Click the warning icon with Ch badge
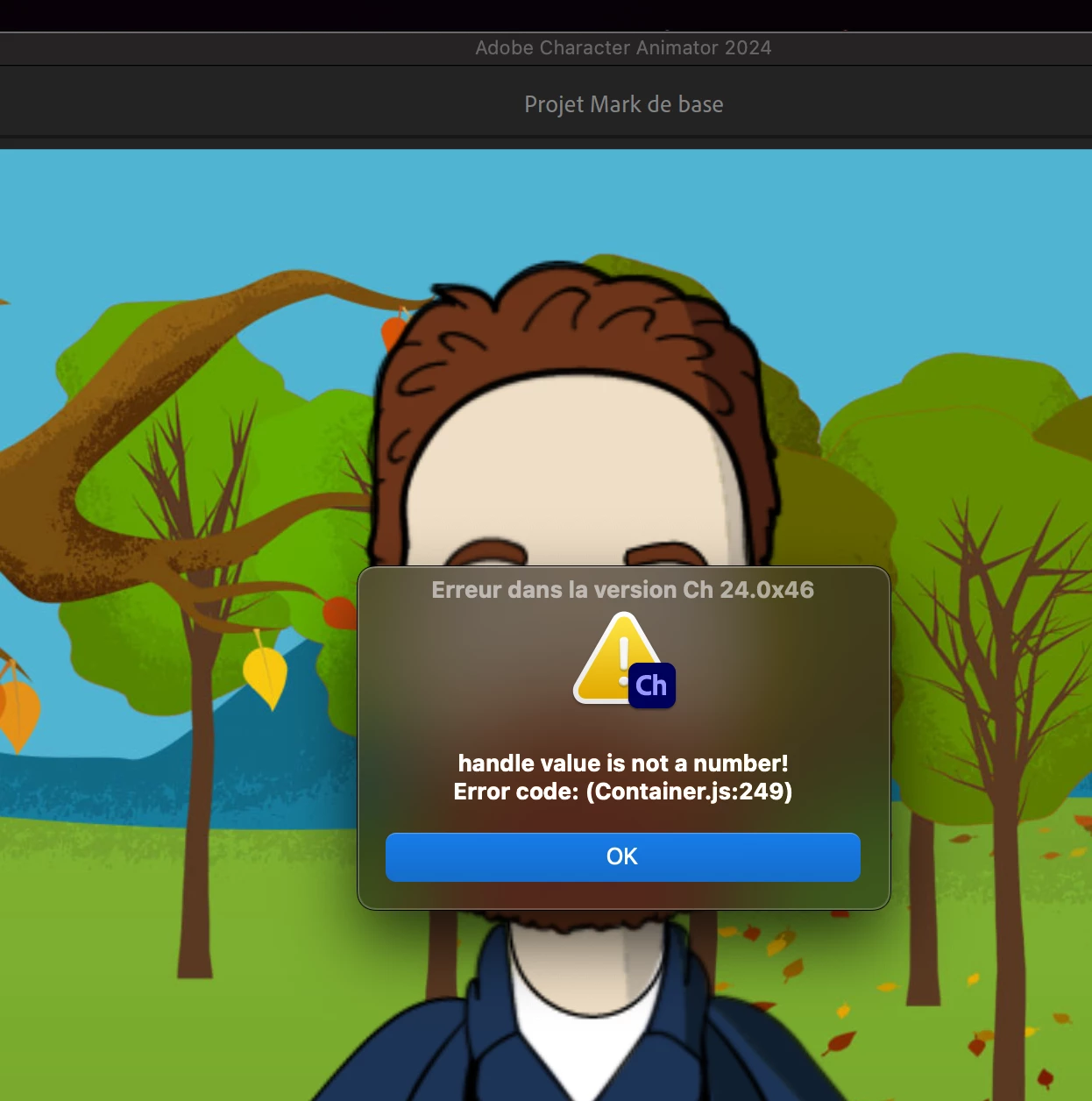 click(x=624, y=660)
